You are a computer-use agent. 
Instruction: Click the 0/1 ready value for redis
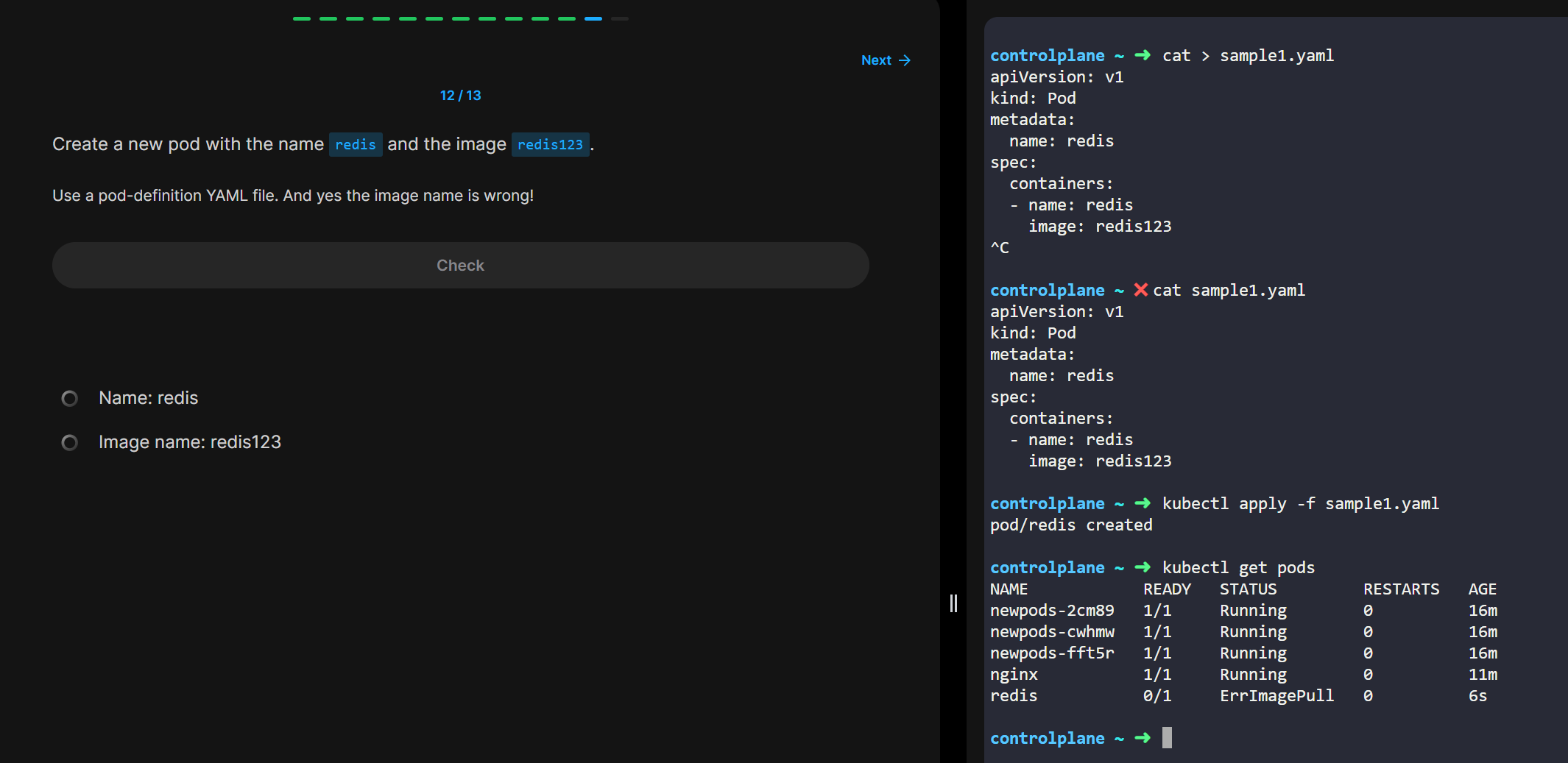tap(1157, 696)
